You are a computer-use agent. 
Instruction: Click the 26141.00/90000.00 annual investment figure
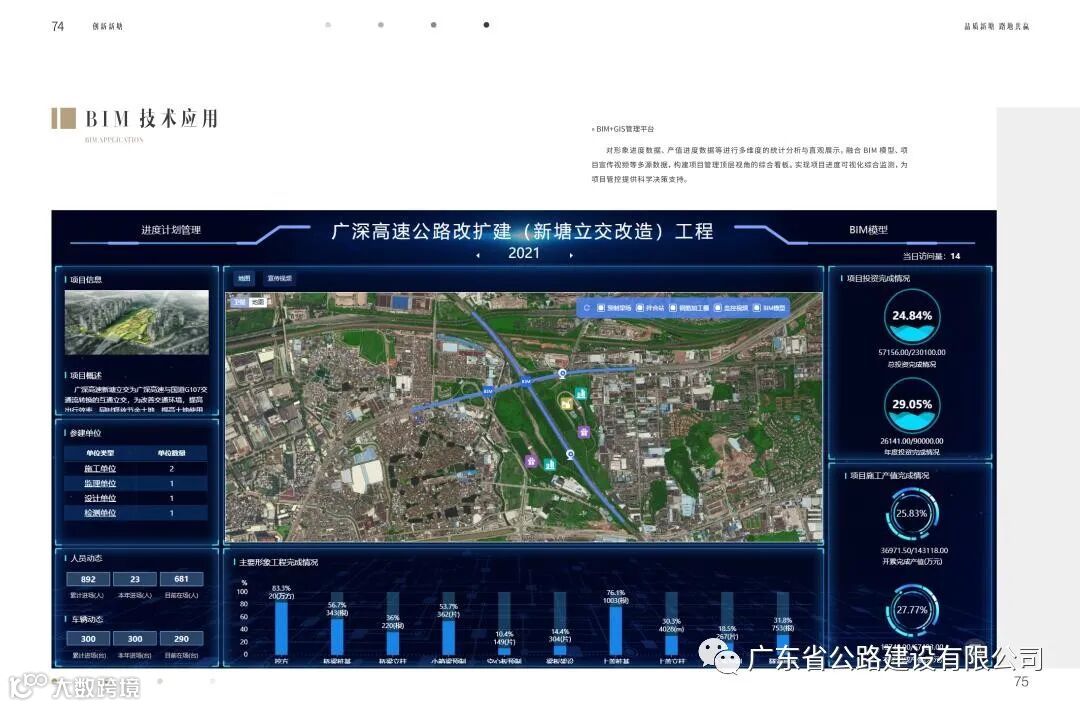point(912,441)
